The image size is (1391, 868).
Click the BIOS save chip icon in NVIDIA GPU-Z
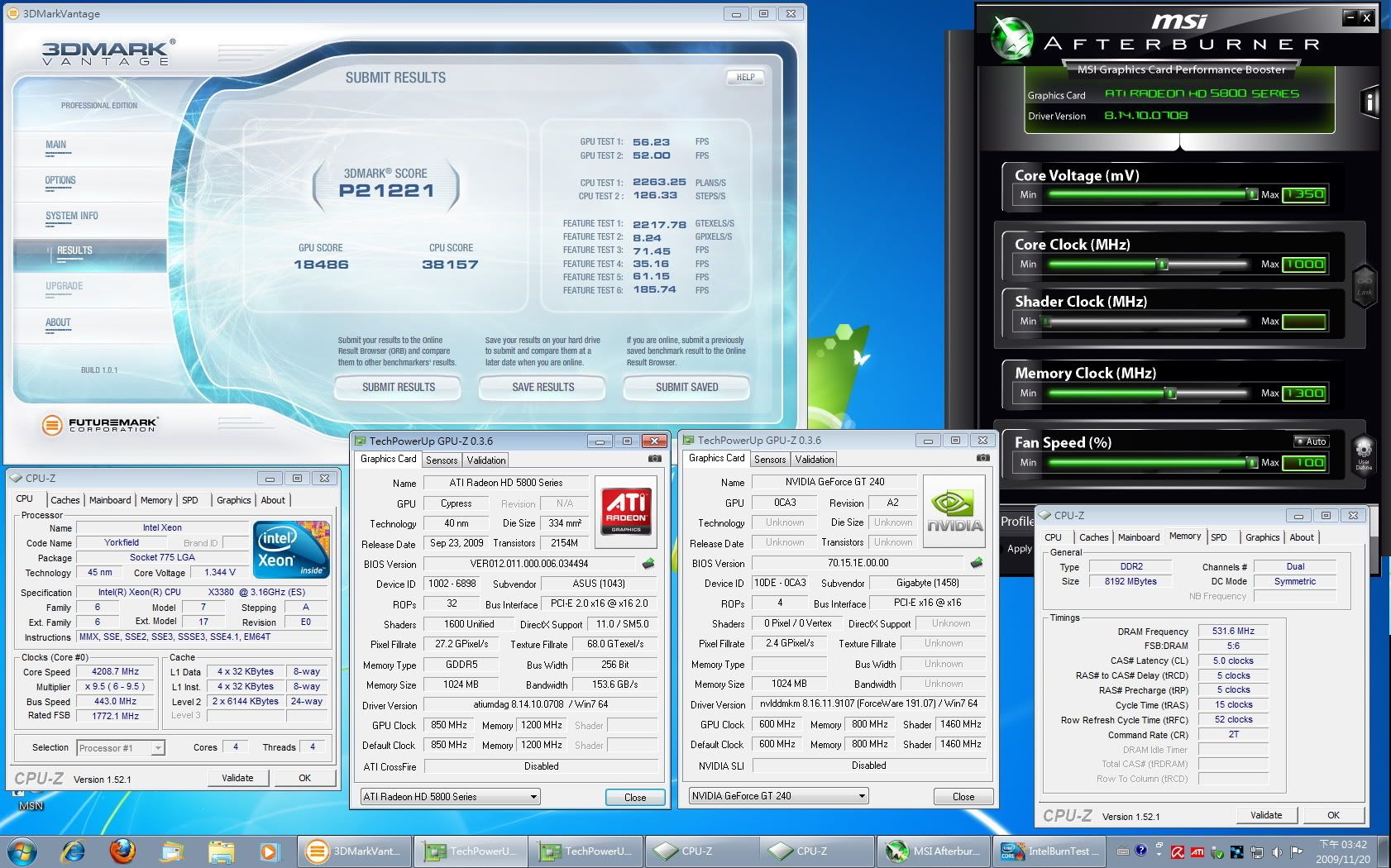(977, 563)
